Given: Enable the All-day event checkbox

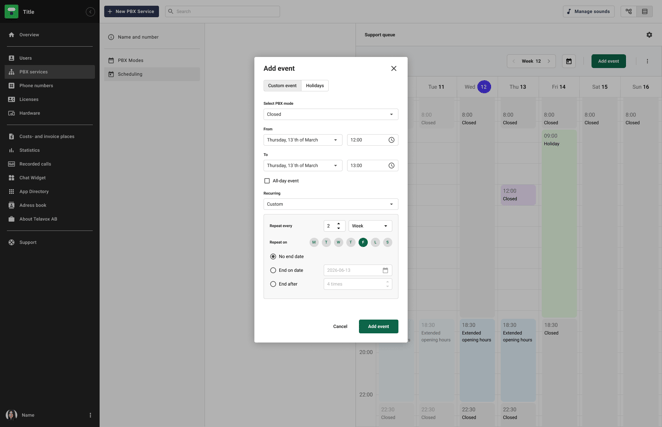Looking at the screenshot, I should [x=267, y=181].
